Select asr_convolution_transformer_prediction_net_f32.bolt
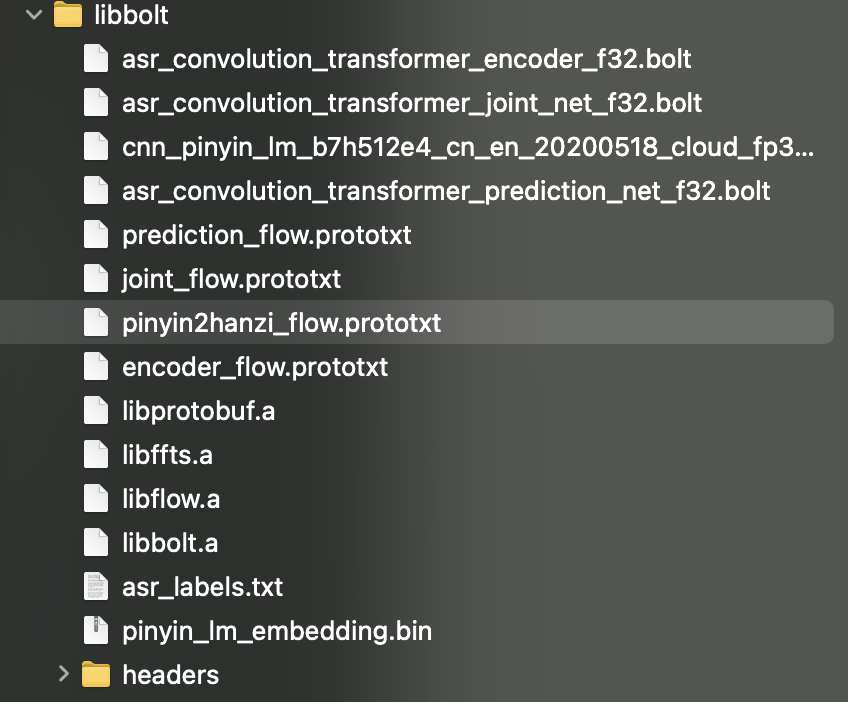The height and width of the screenshot is (702, 848). [446, 191]
